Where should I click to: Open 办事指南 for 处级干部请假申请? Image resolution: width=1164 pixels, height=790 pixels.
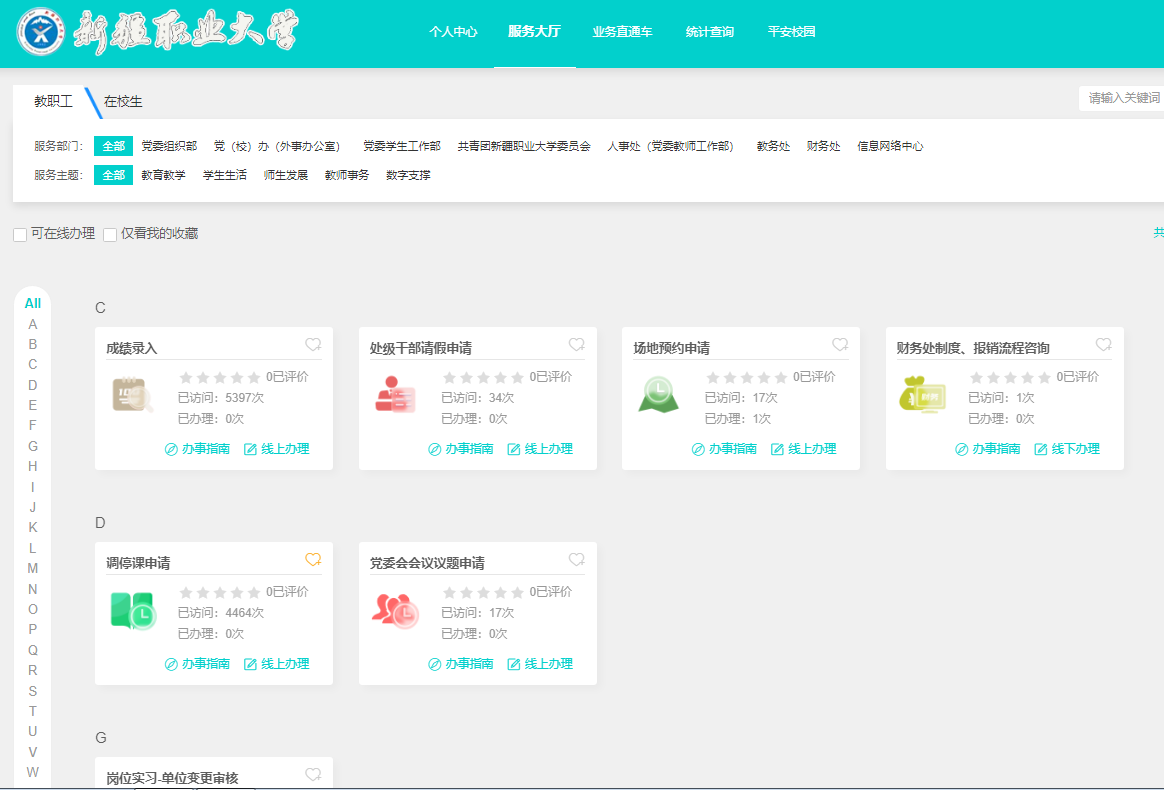coord(461,448)
